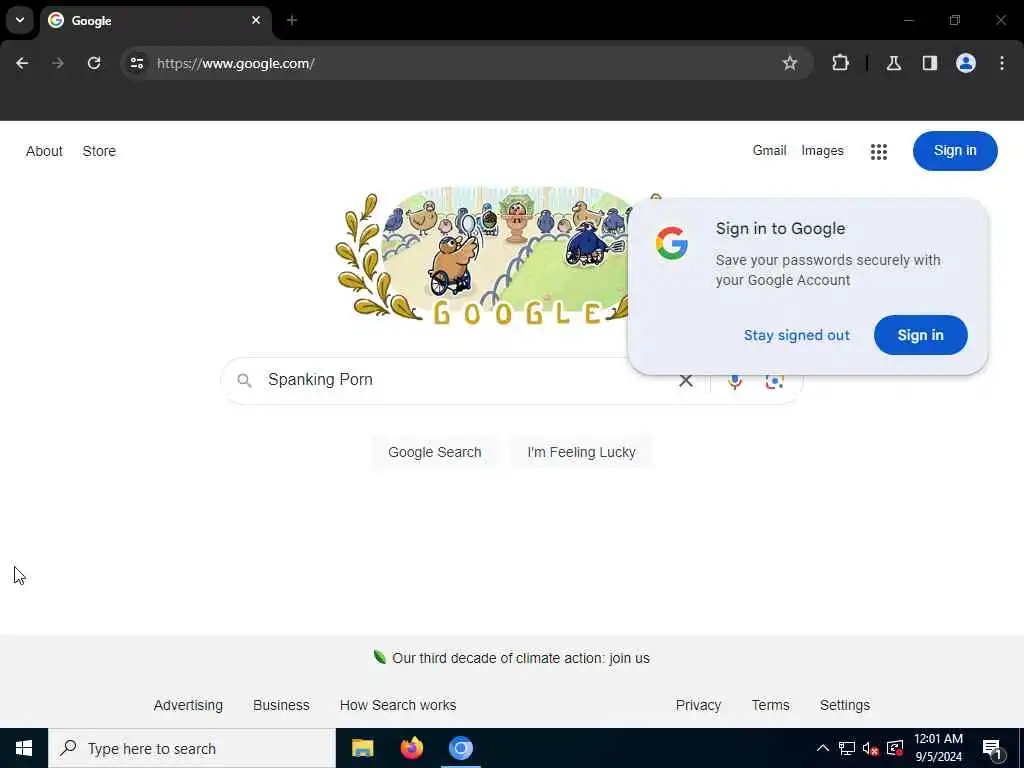Open Firefox from the taskbar
The image size is (1024, 768).
(411, 748)
